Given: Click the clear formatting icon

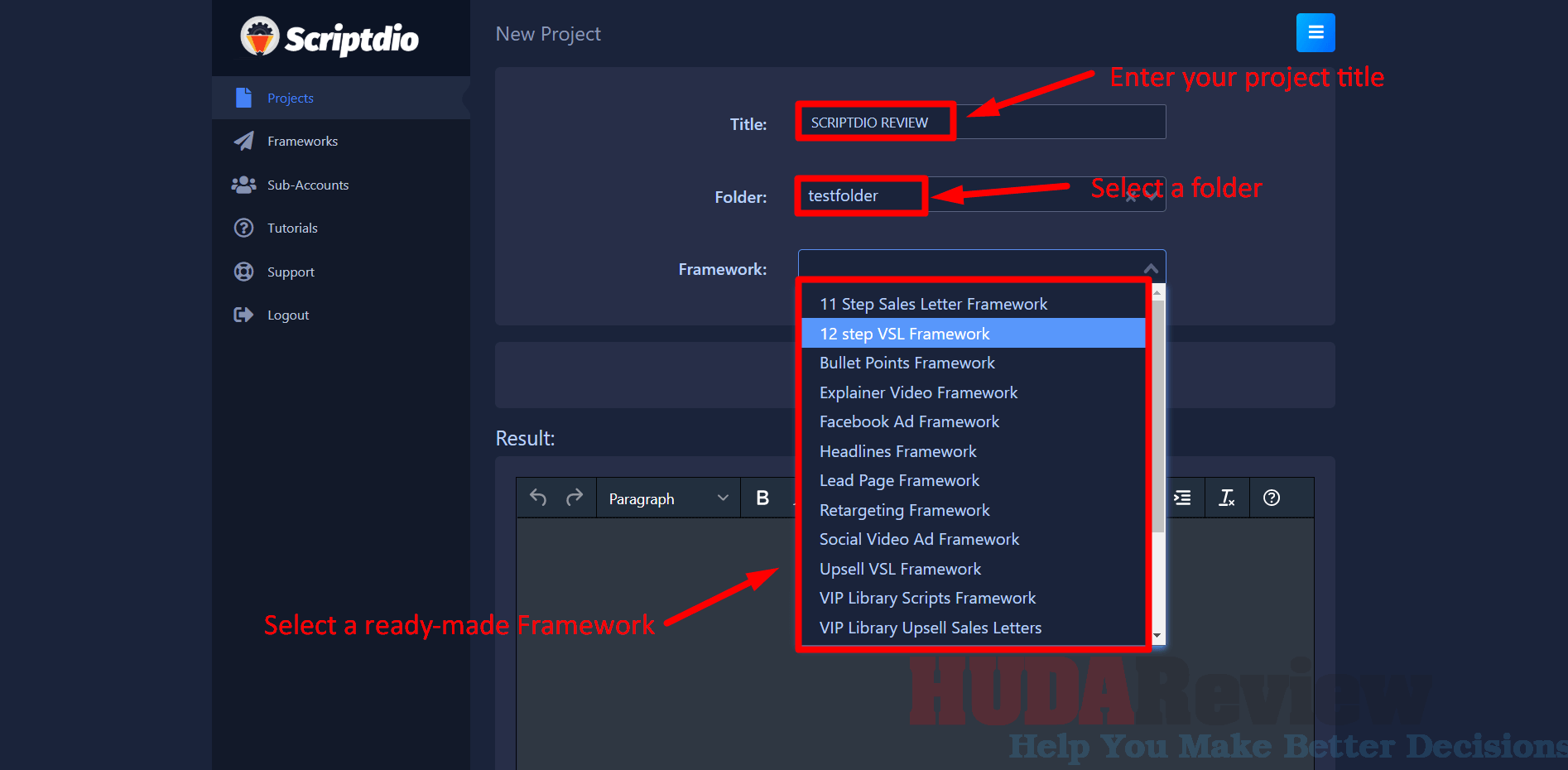Looking at the screenshot, I should pos(1227,498).
